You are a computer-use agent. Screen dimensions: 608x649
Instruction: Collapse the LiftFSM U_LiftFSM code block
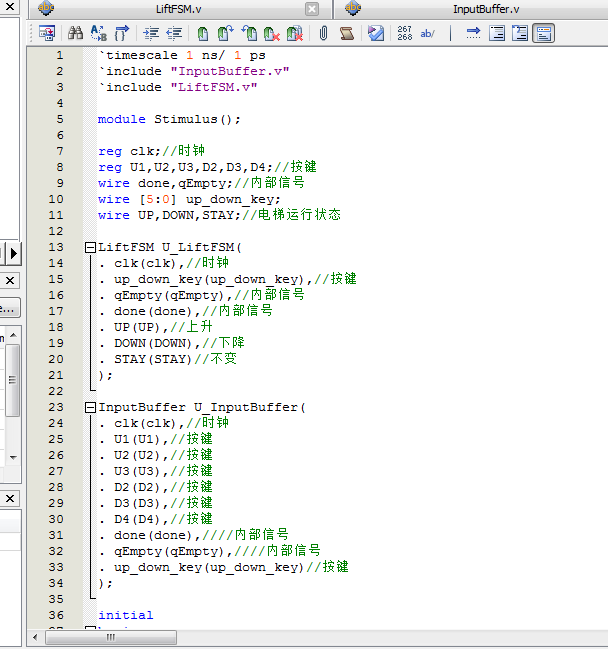tap(90, 248)
